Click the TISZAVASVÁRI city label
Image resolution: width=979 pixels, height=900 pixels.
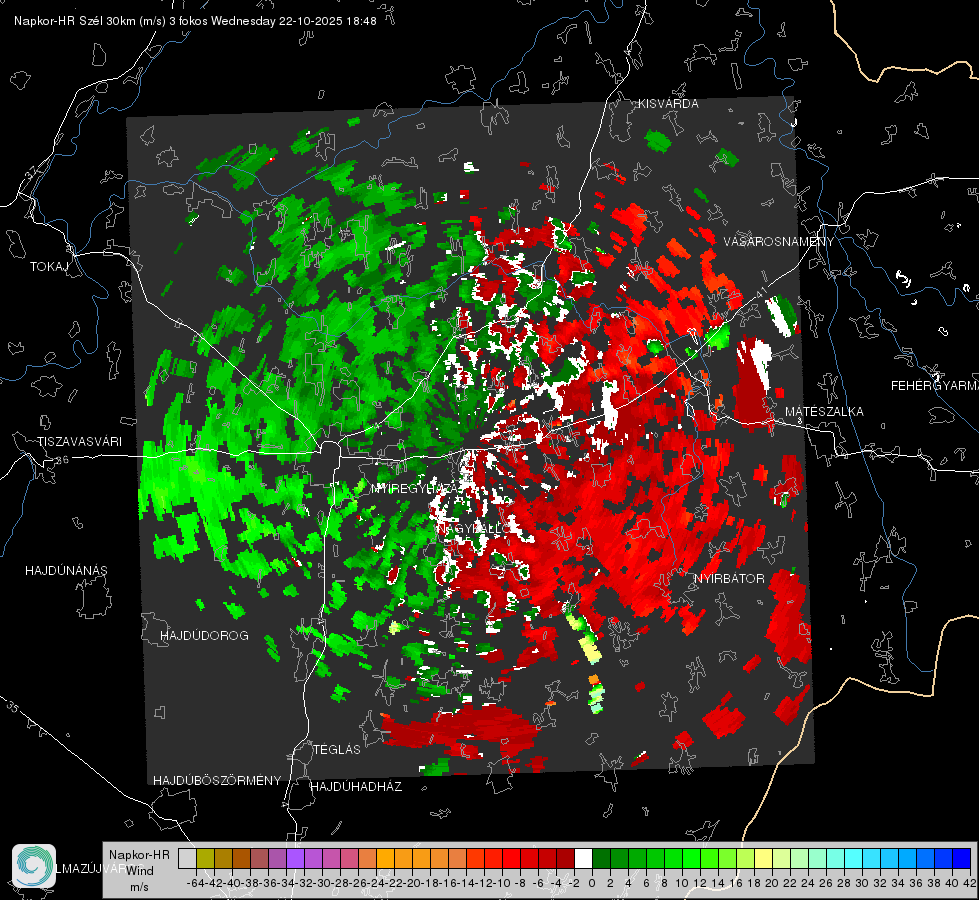[79, 442]
